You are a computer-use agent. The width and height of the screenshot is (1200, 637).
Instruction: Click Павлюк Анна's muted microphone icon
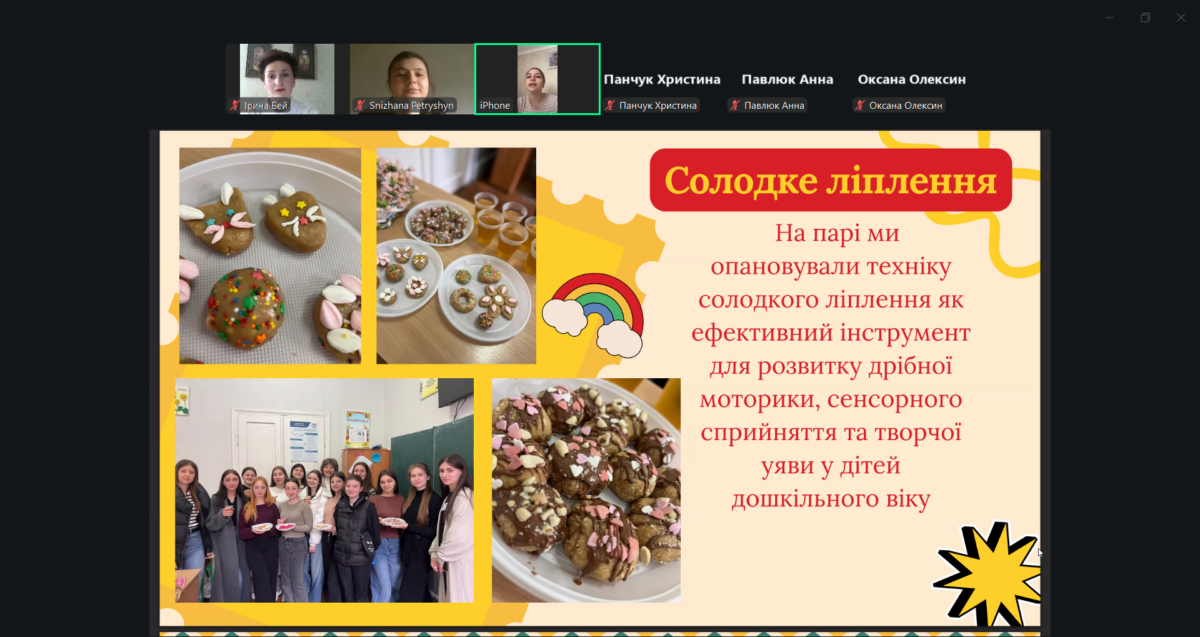[735, 105]
